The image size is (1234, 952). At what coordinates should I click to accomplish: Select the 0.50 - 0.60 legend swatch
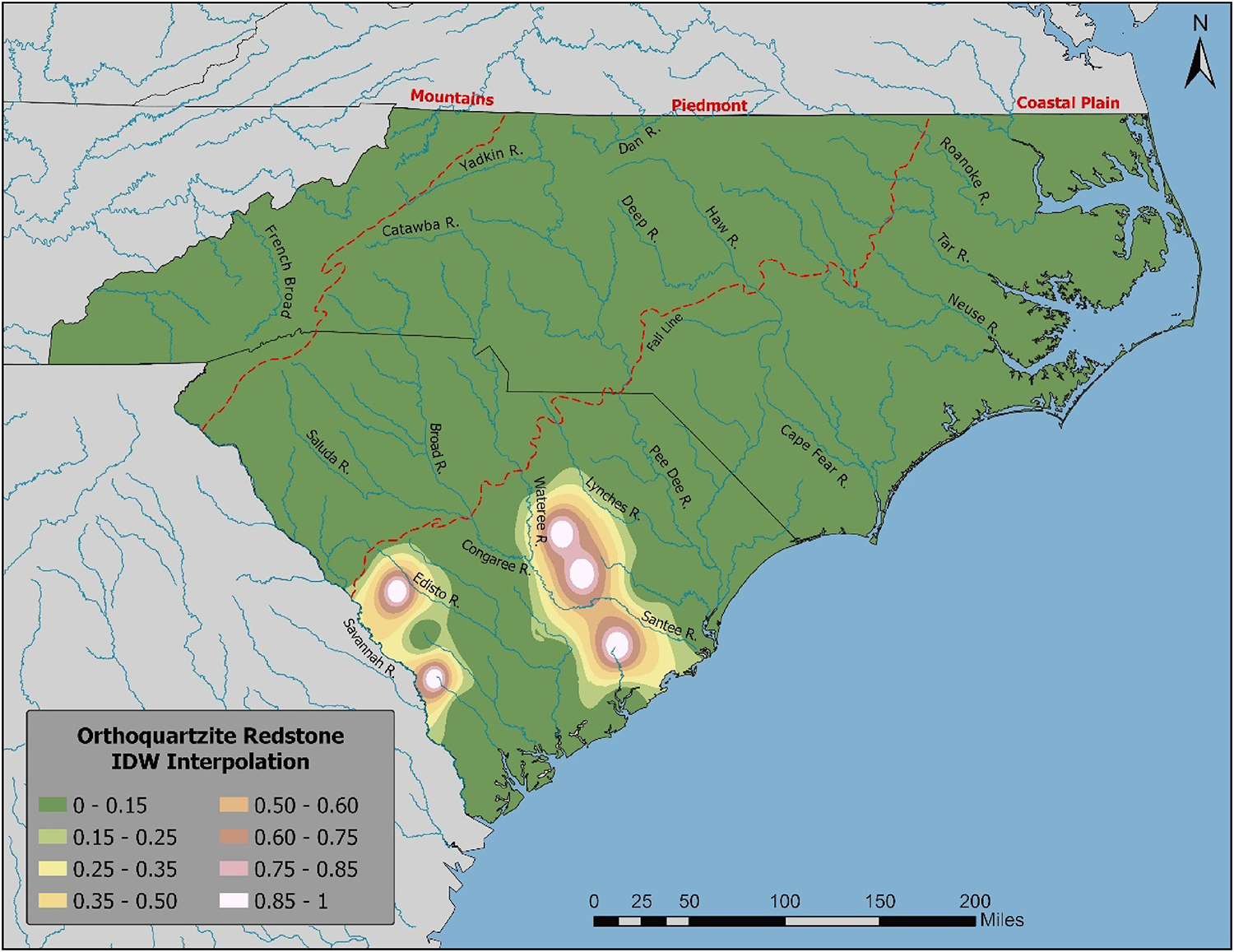coord(234,805)
